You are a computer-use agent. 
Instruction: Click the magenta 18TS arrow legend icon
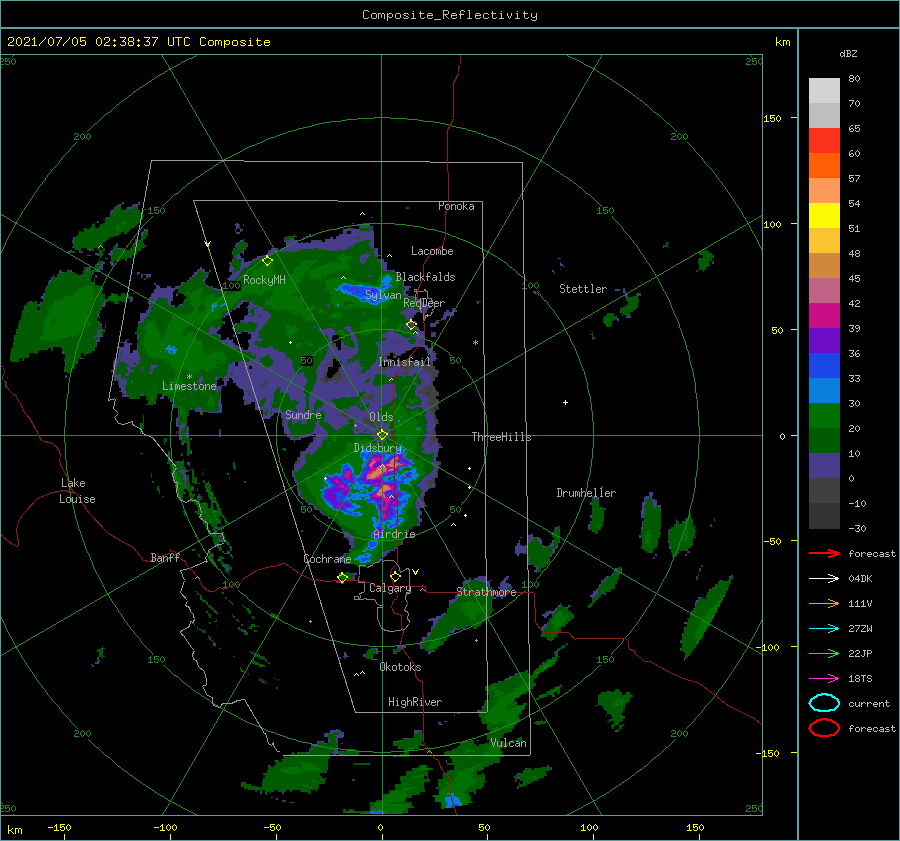[824, 679]
